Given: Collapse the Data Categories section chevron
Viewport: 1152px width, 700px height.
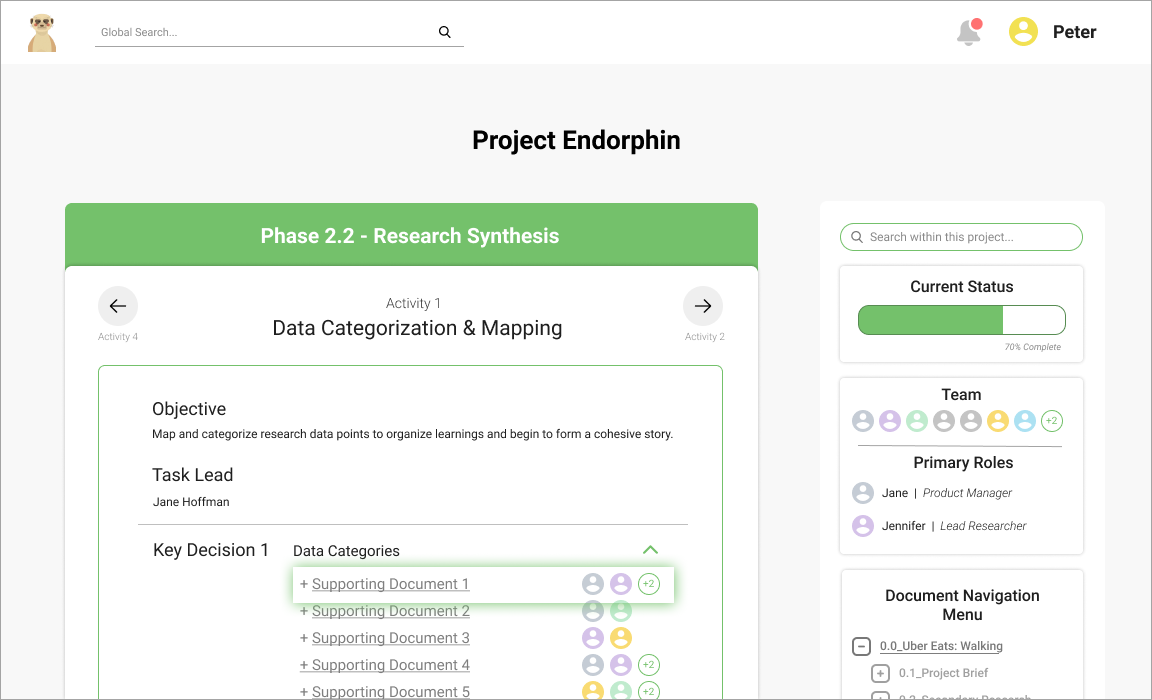Looking at the screenshot, I should coord(650,550).
